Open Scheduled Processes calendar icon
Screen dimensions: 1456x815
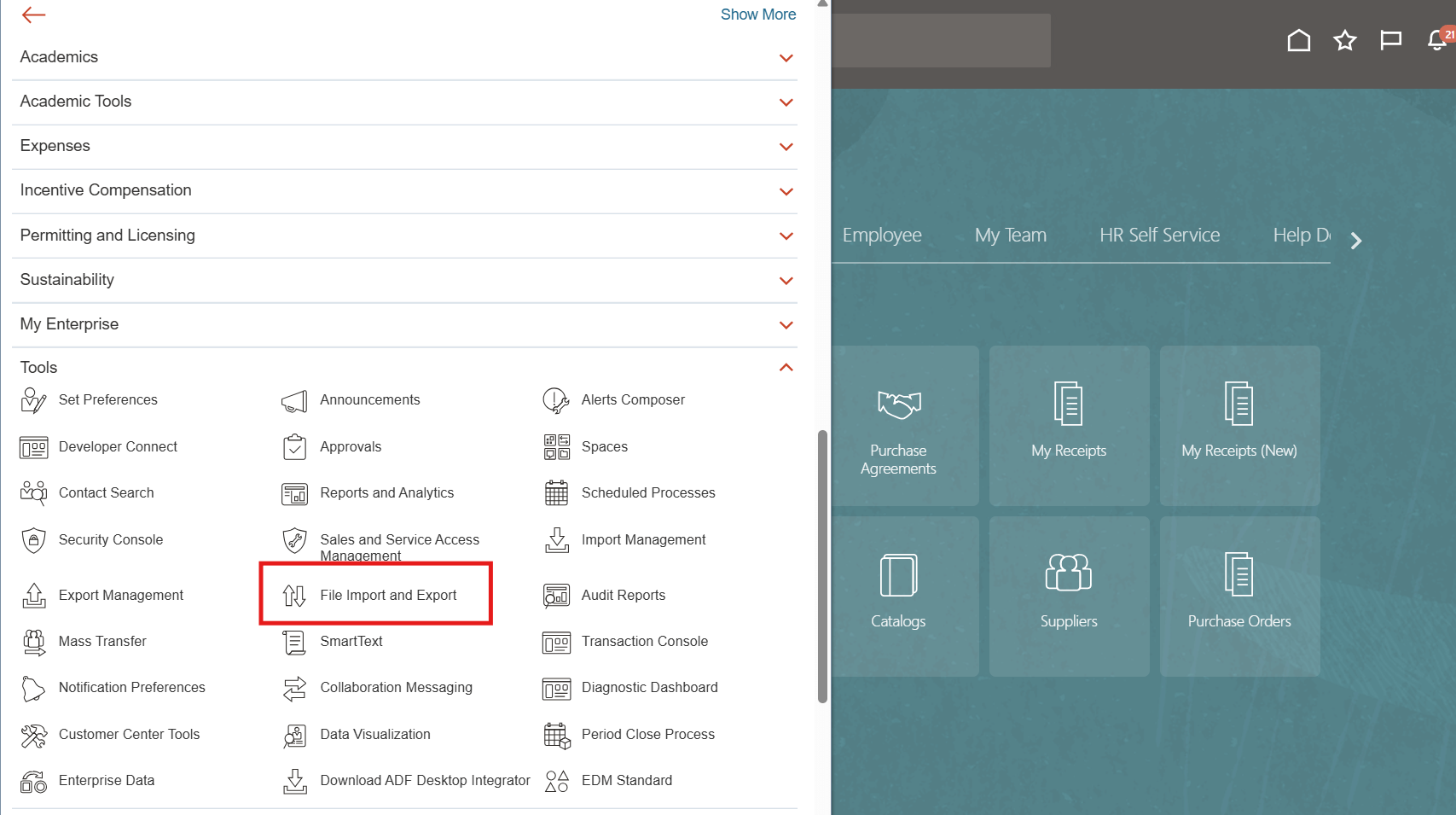click(x=556, y=493)
